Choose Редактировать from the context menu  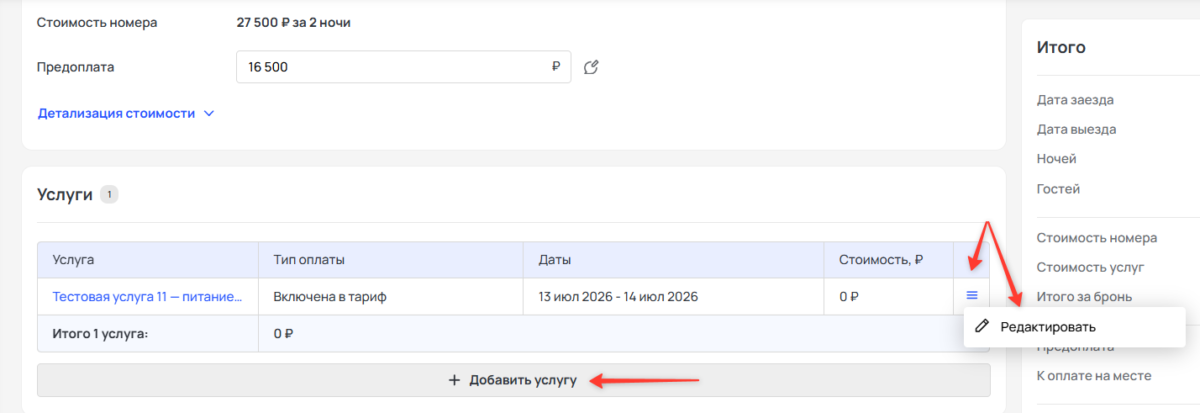tap(1075, 327)
